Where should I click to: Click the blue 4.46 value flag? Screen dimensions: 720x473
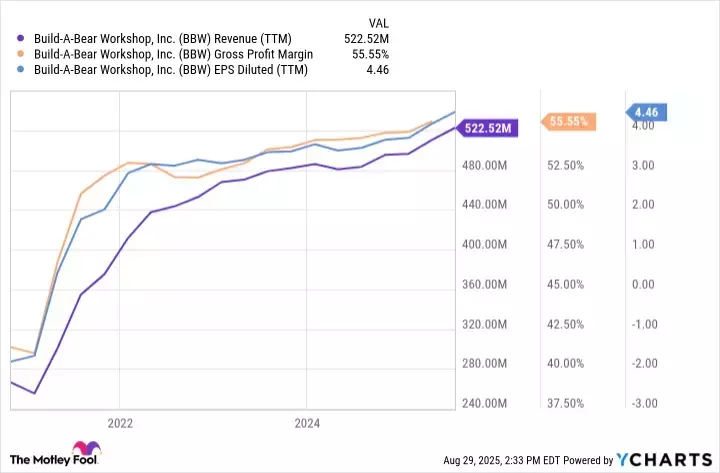[x=648, y=112]
